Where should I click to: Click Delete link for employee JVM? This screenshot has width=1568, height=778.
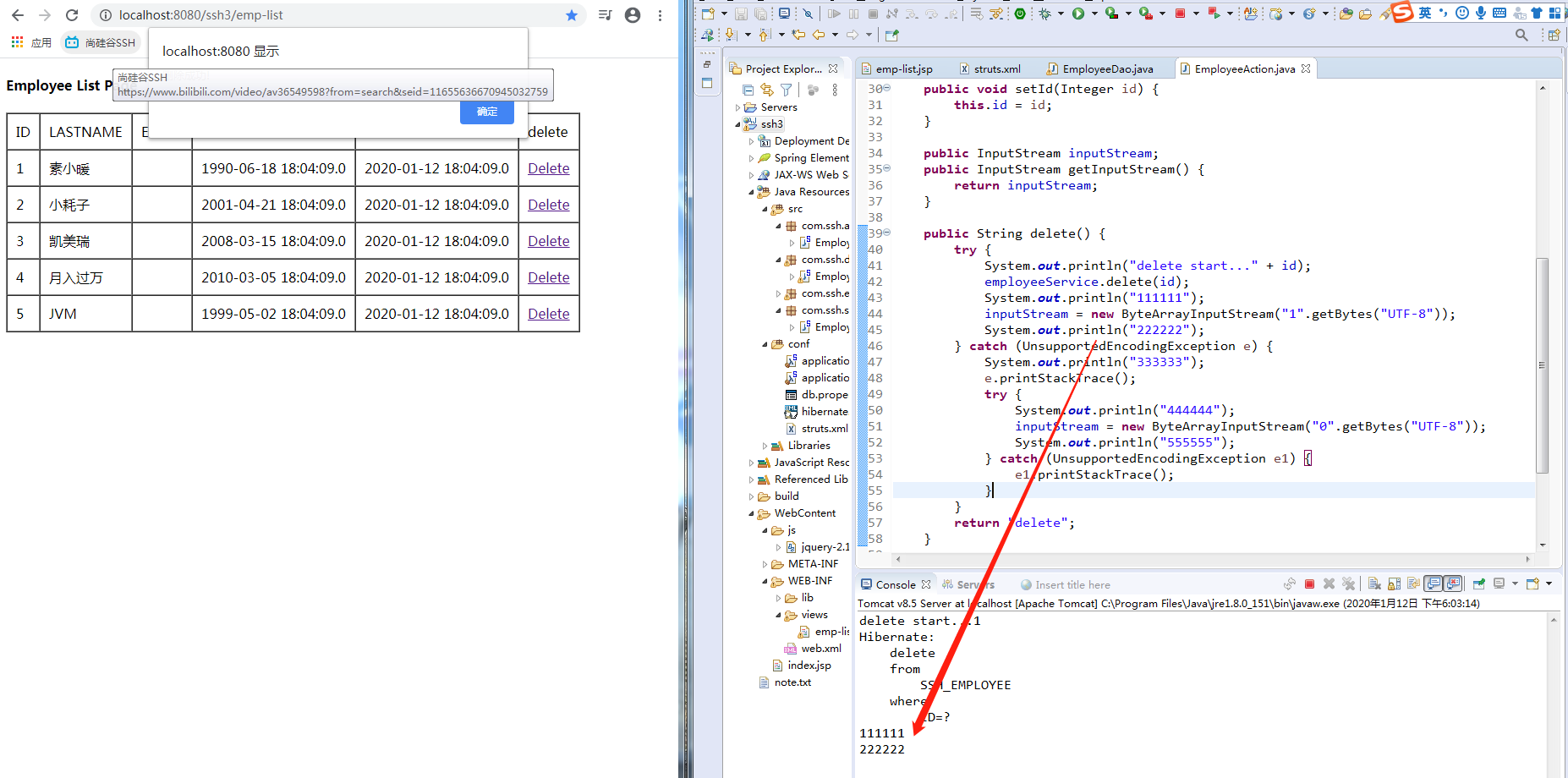548,314
